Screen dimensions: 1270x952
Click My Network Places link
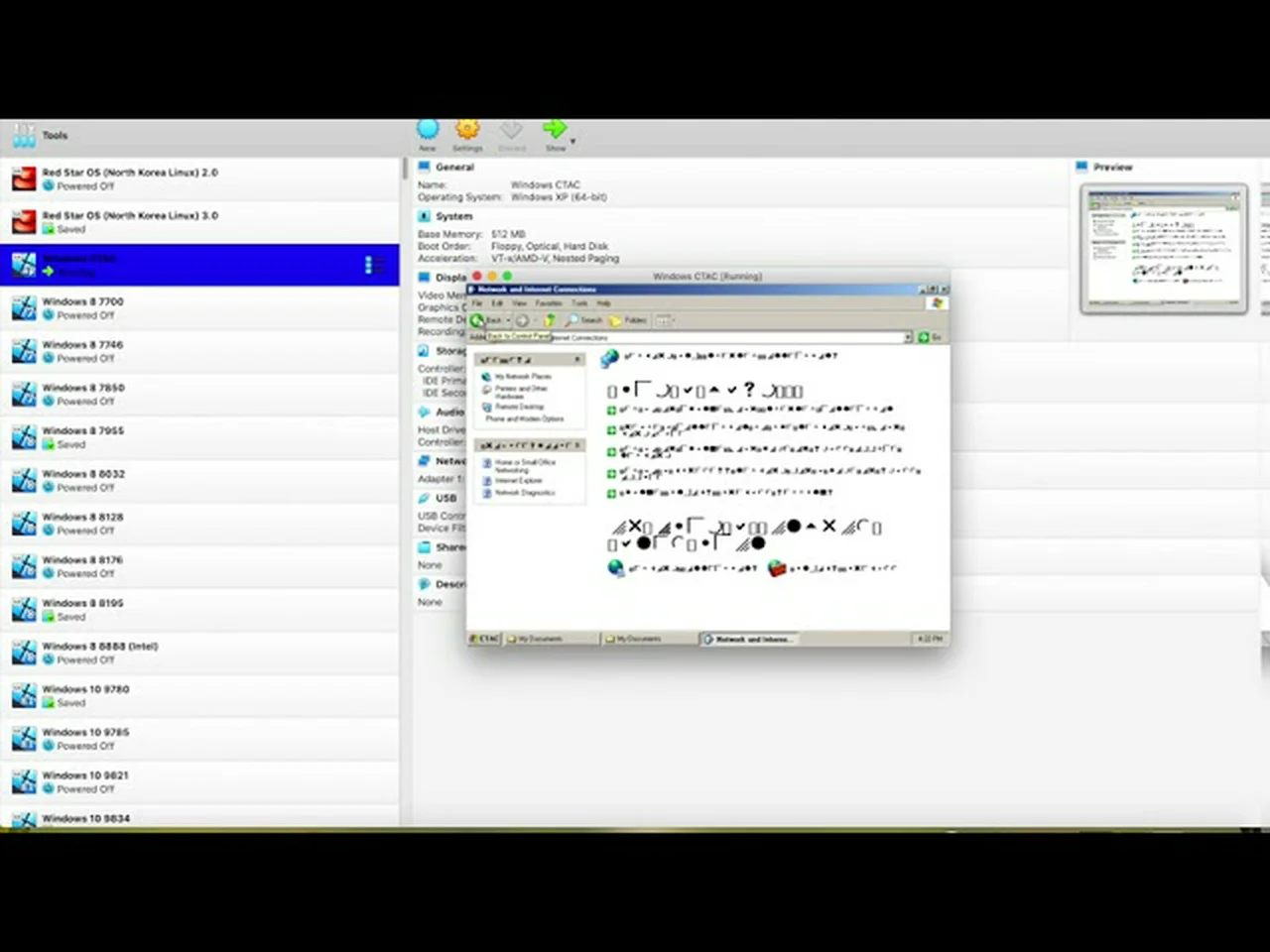[x=522, y=377]
